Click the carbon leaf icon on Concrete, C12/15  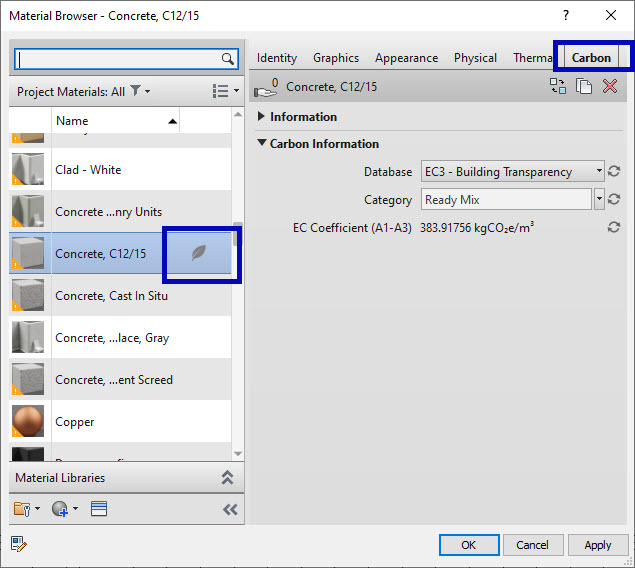click(x=198, y=253)
